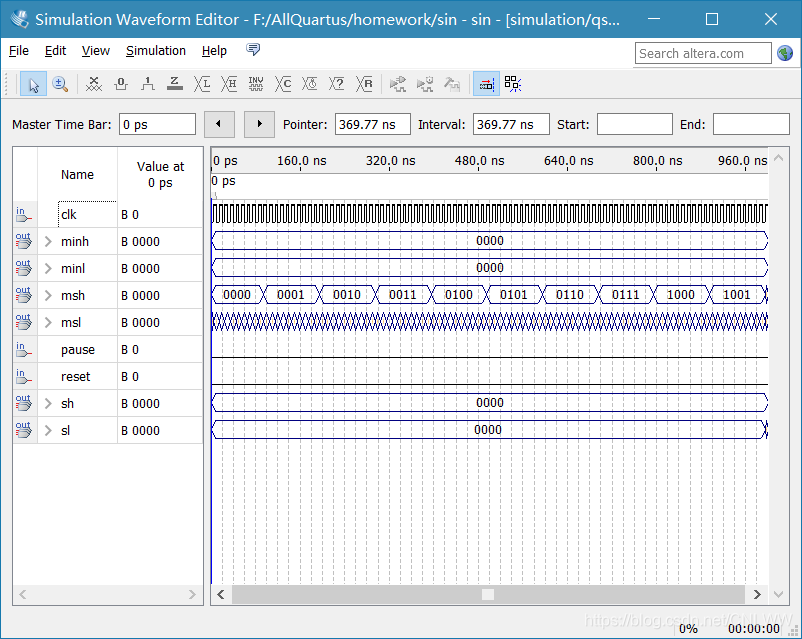Apply High Impedance (Z) icon

175,84
